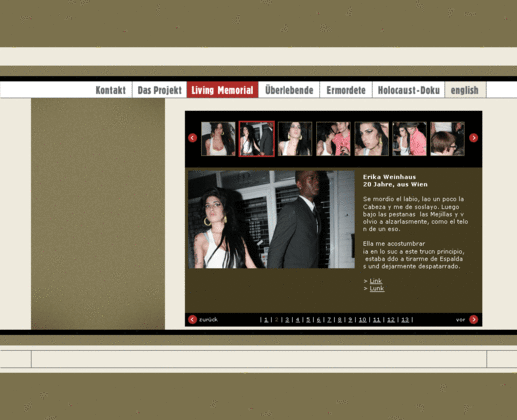Viewport: 517px width, 420px height.
Task: Select the fourth thumbnail with pink shirt
Action: tap(333, 139)
